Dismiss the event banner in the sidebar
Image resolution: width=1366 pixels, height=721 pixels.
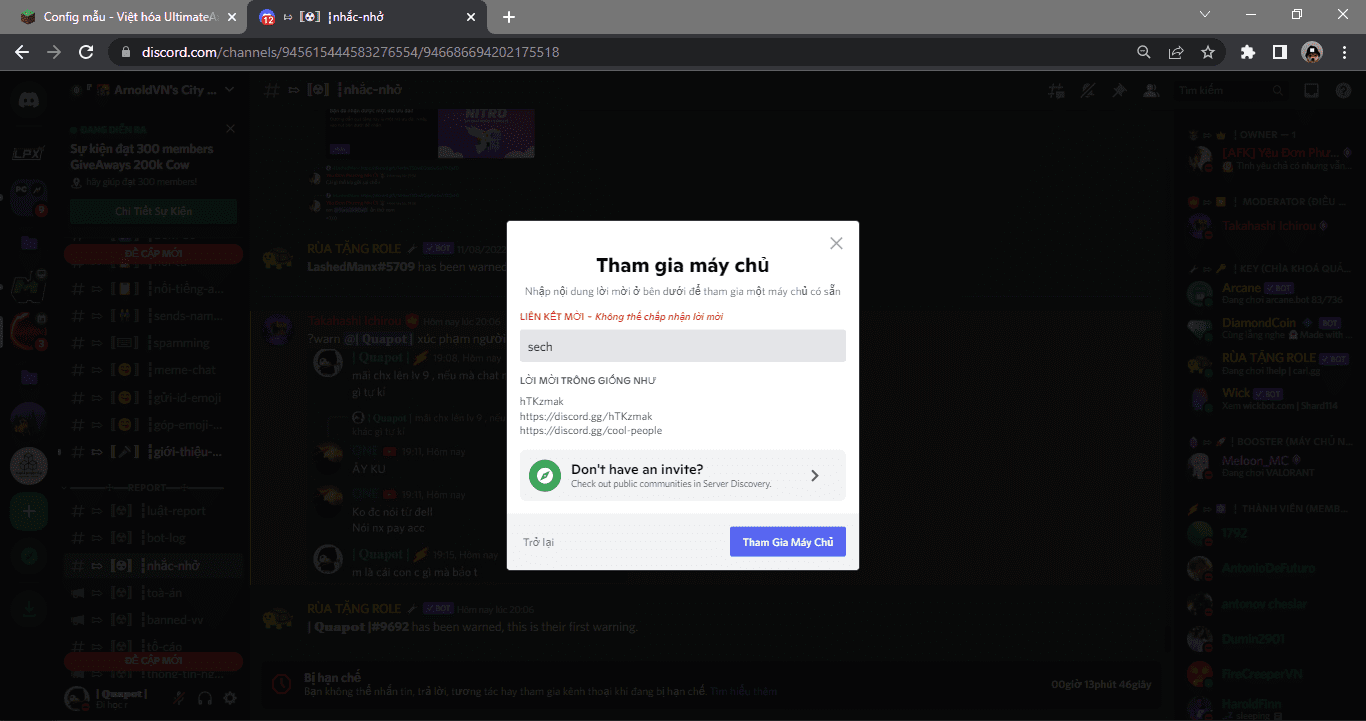click(x=231, y=129)
